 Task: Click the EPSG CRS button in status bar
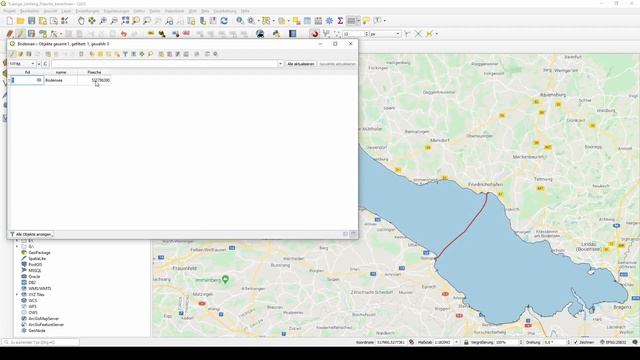(614, 342)
